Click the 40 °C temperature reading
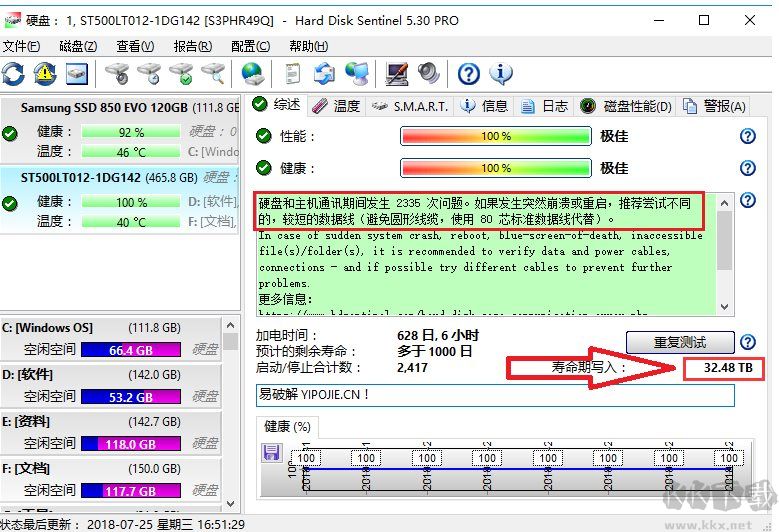Image resolution: width=779 pixels, height=532 pixels. [x=131, y=222]
